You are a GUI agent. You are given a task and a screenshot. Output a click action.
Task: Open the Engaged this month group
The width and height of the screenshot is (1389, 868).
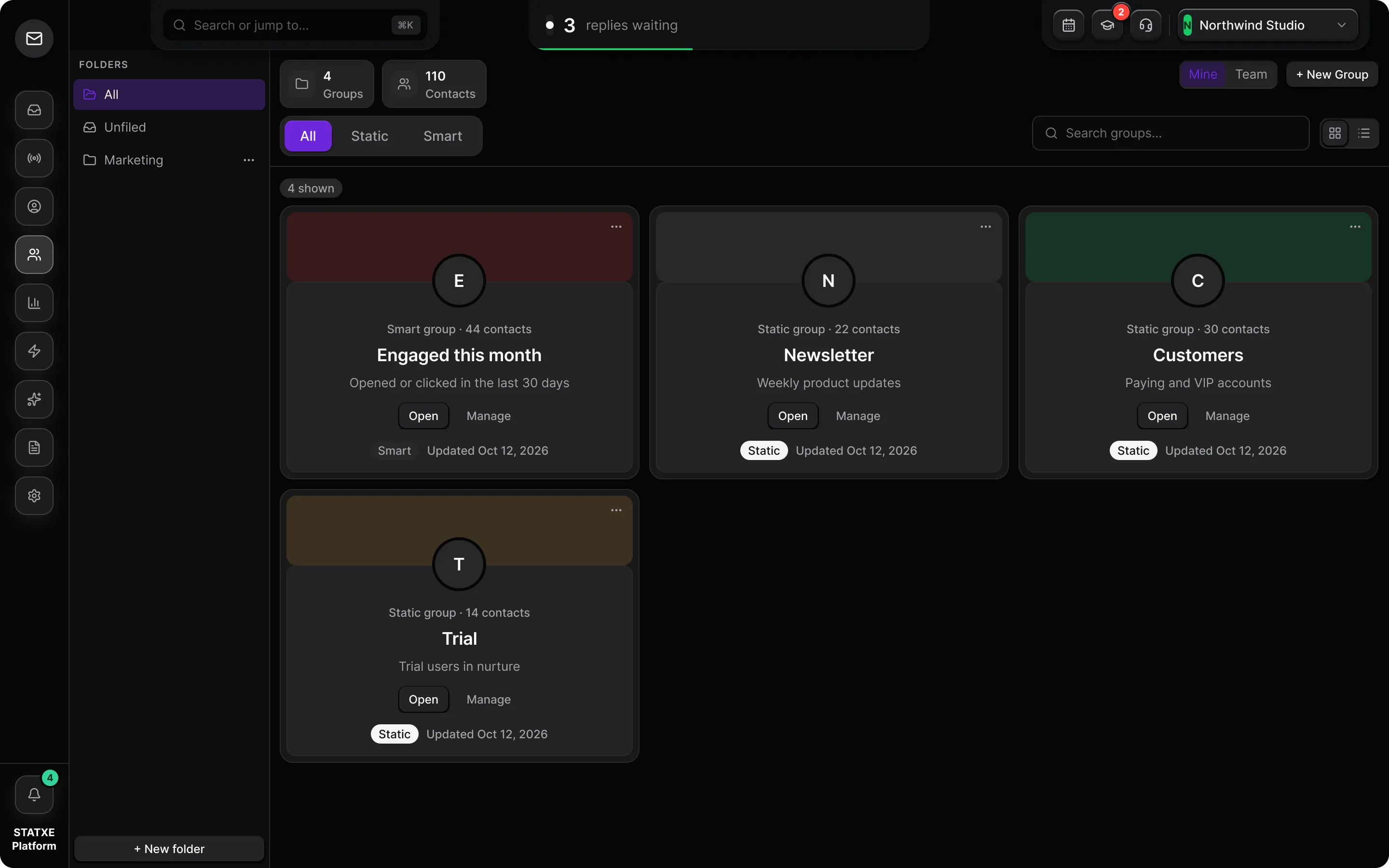pyautogui.click(x=423, y=416)
